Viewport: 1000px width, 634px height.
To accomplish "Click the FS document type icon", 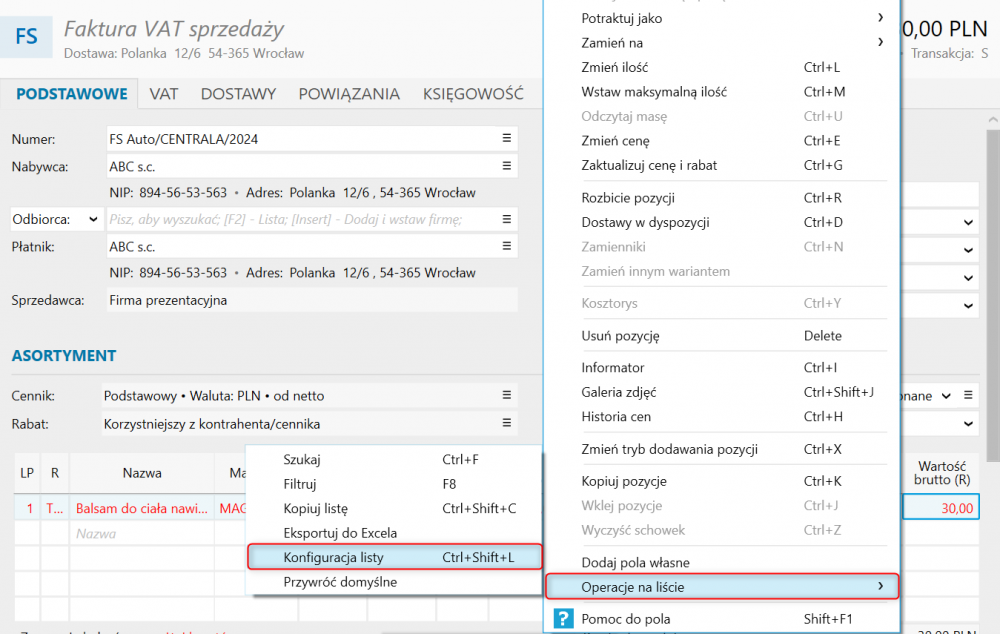I will (27, 37).
